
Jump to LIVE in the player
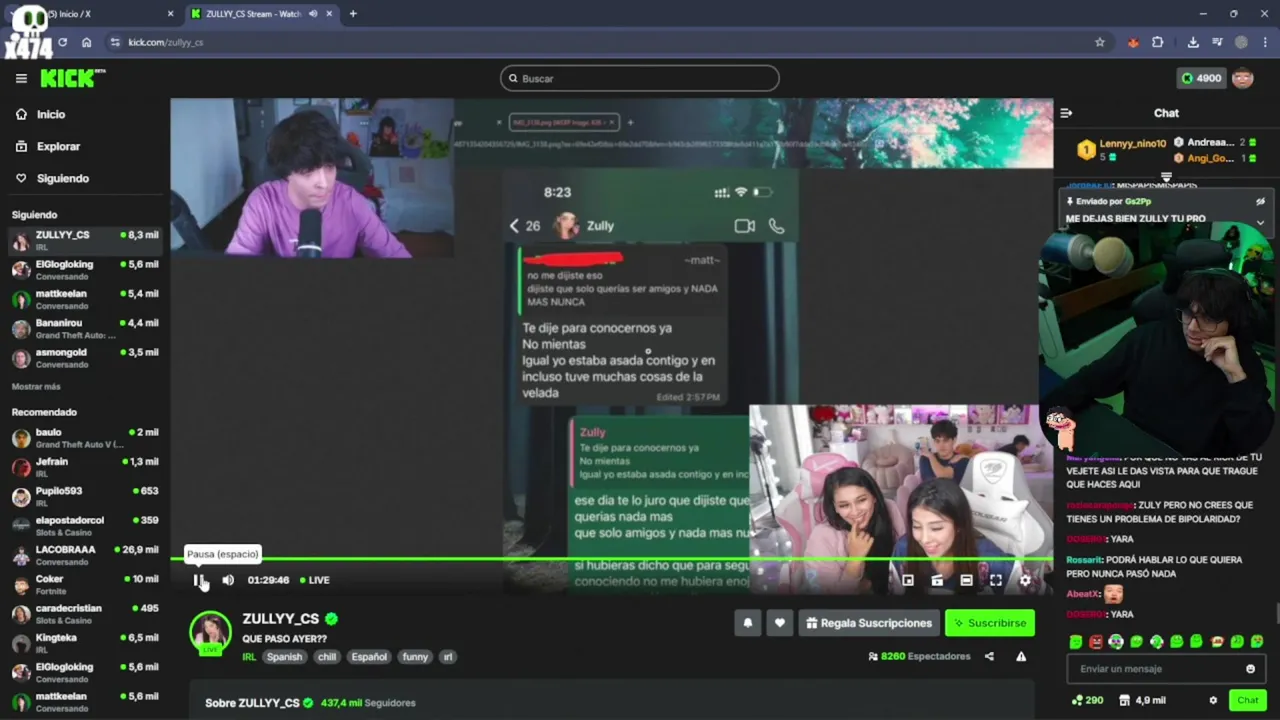coord(315,580)
